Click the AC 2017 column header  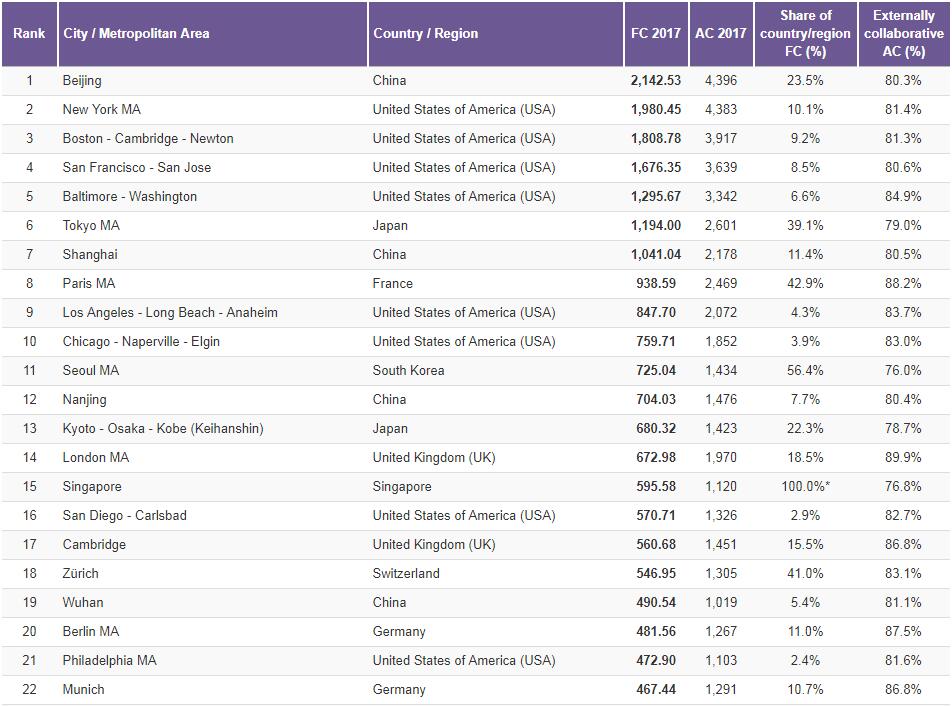720,33
